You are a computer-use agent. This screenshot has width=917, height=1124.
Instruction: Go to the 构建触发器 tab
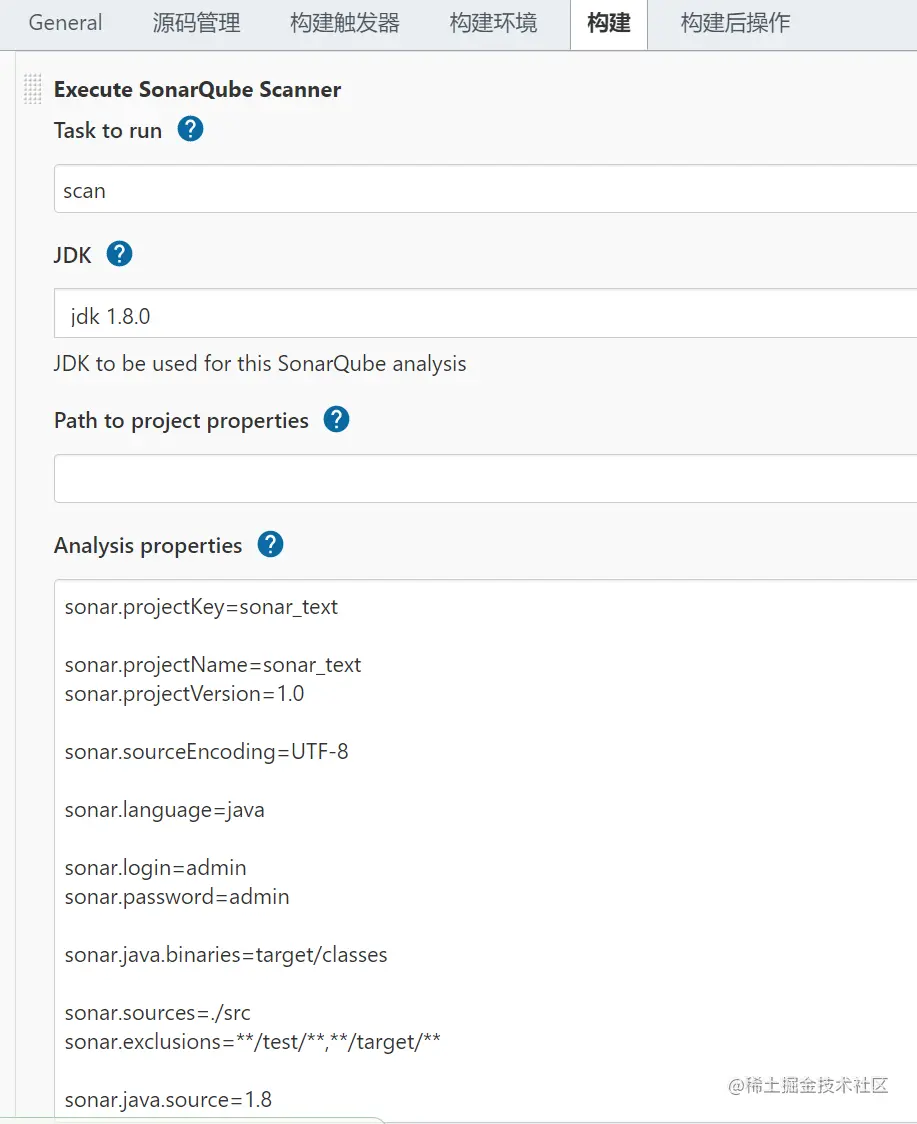click(x=344, y=23)
